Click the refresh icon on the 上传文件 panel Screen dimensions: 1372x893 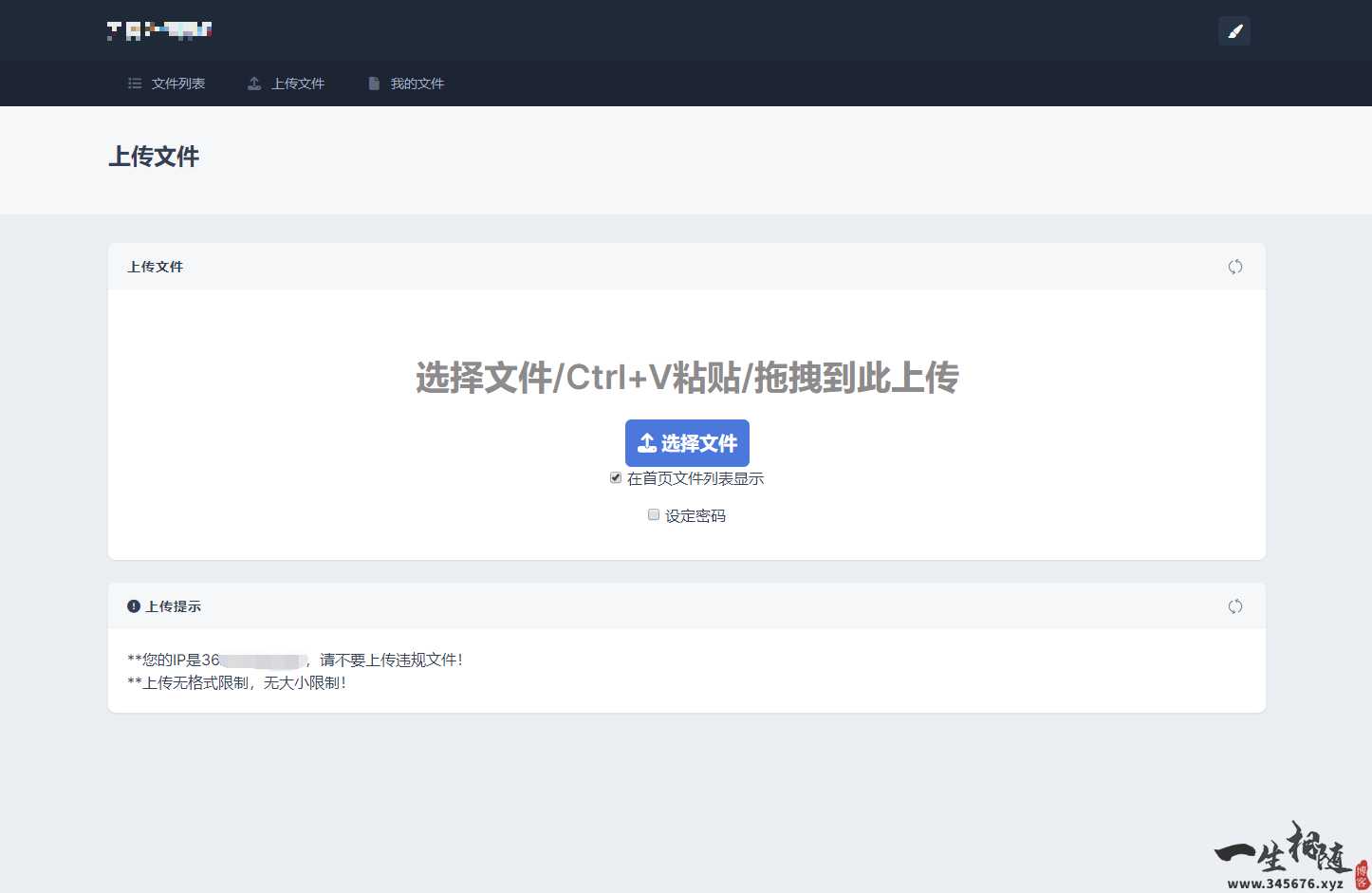1234,267
